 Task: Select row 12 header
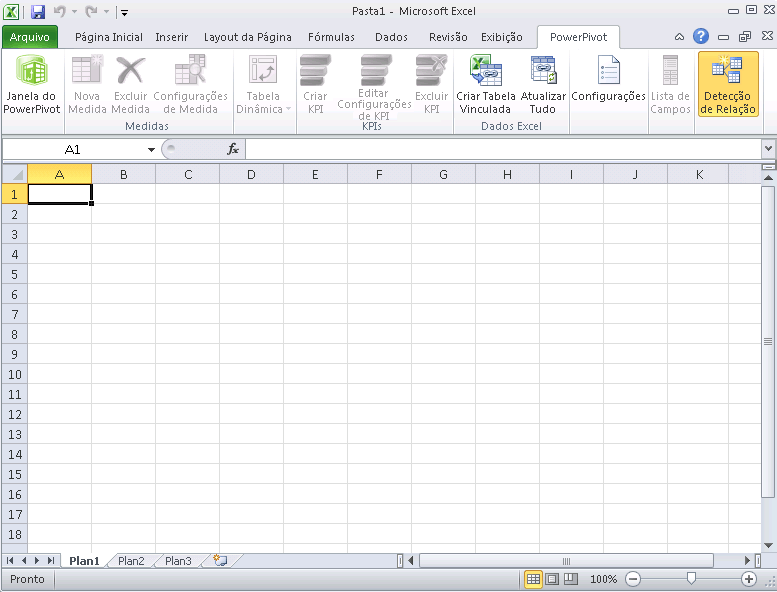15,414
